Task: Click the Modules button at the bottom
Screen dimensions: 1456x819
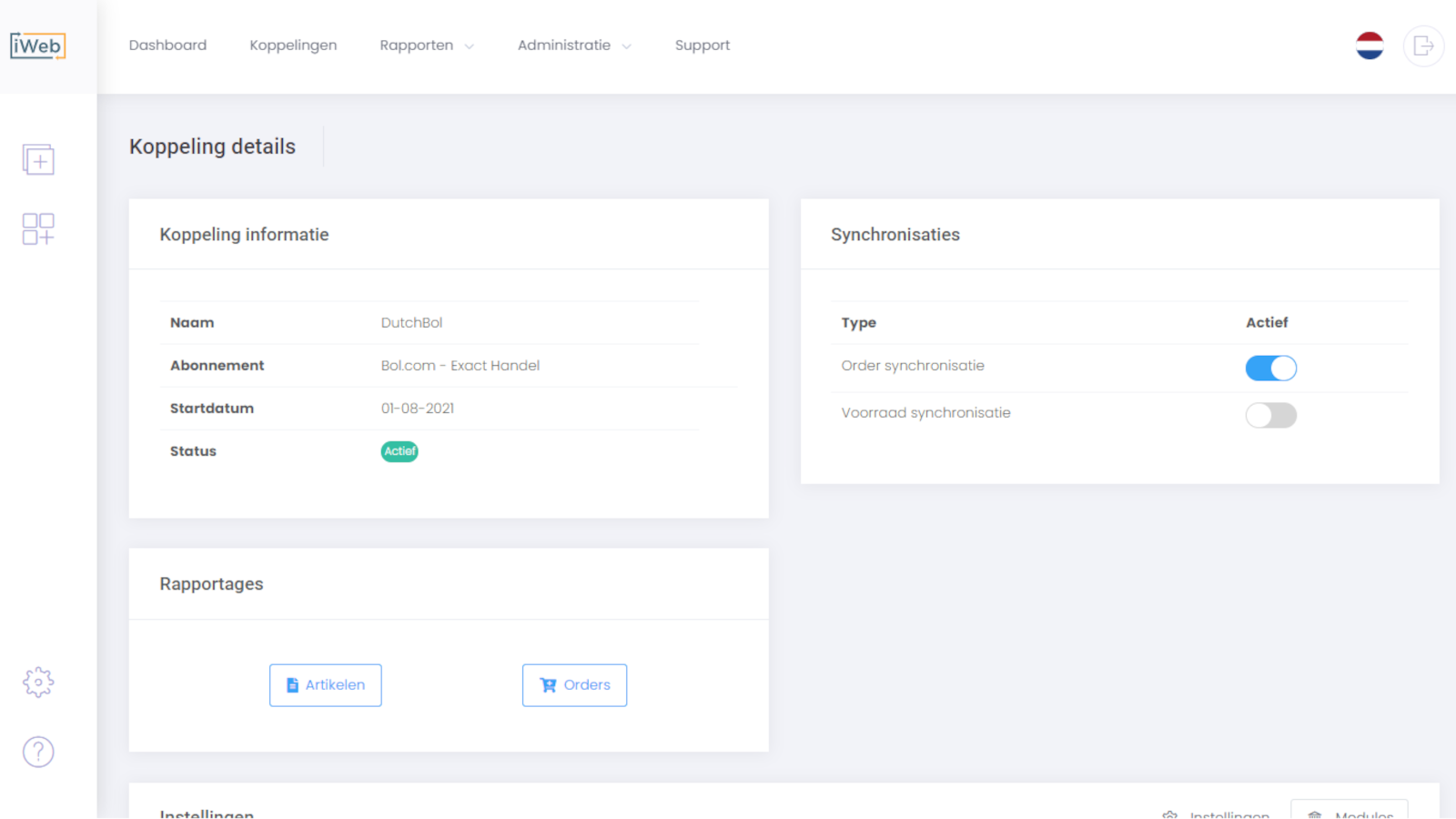Action: coord(1349,810)
